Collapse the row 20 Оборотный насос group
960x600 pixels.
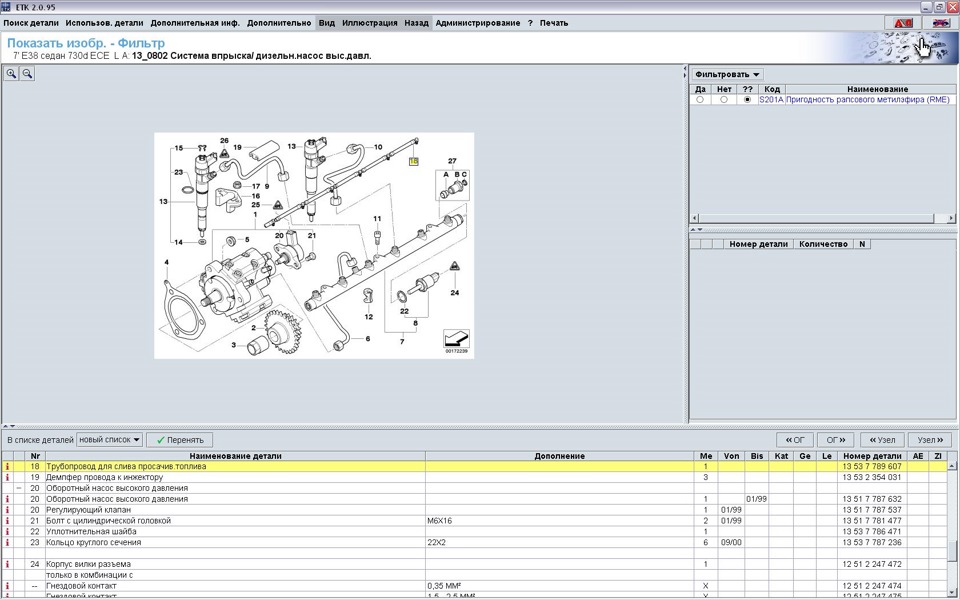19,488
